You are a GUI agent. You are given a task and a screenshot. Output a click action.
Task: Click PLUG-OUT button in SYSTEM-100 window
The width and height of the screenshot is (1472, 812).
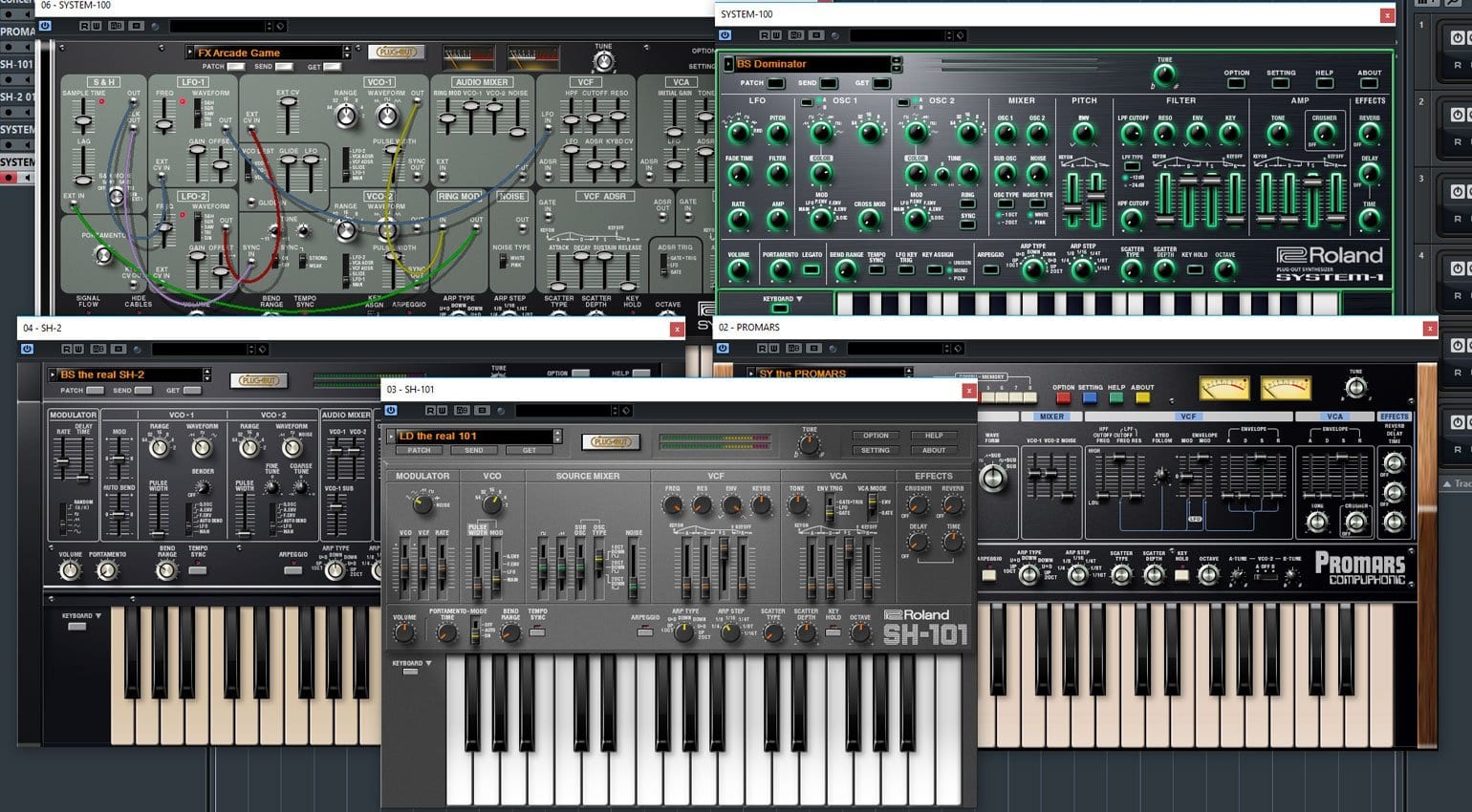(x=396, y=52)
